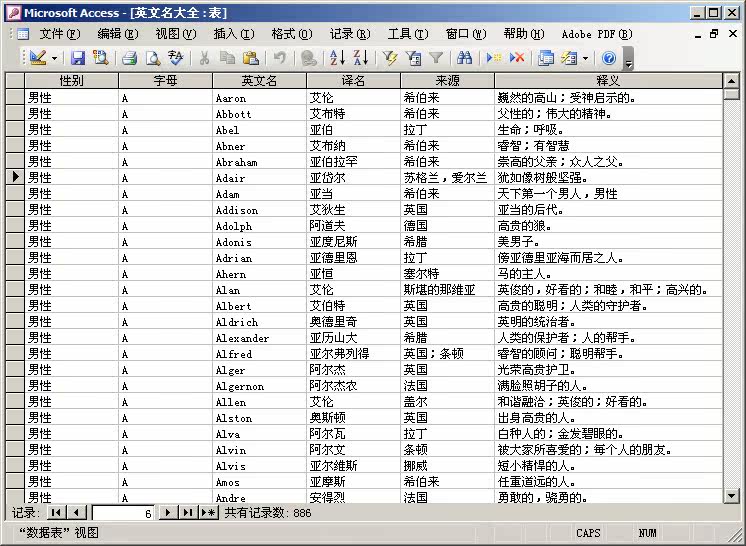Open the 工具(T) menu
This screenshot has height=546, width=746.
pyautogui.click(x=408, y=34)
